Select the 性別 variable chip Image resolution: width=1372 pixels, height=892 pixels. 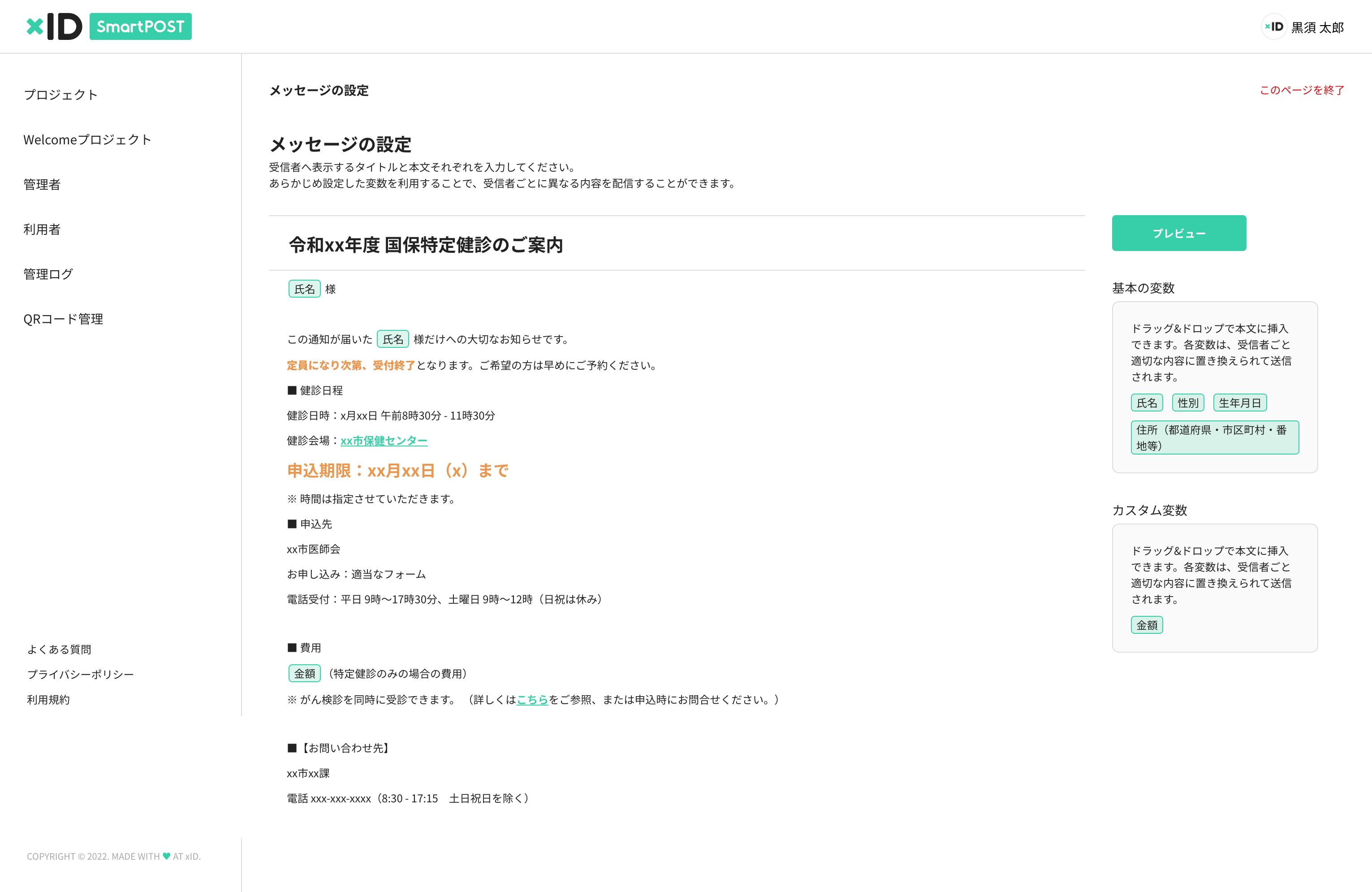point(1188,403)
